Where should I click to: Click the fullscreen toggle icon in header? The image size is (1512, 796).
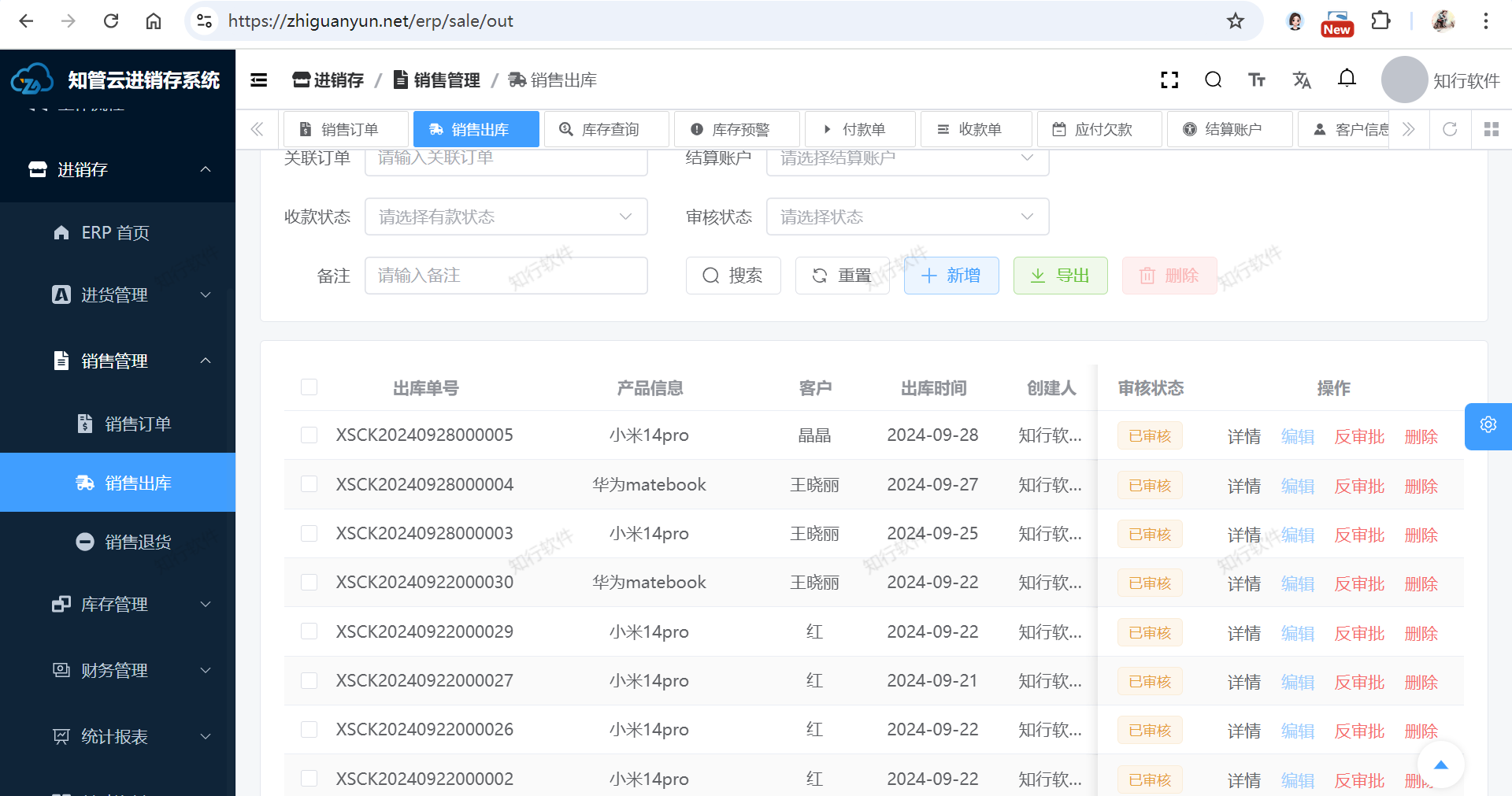(1169, 80)
